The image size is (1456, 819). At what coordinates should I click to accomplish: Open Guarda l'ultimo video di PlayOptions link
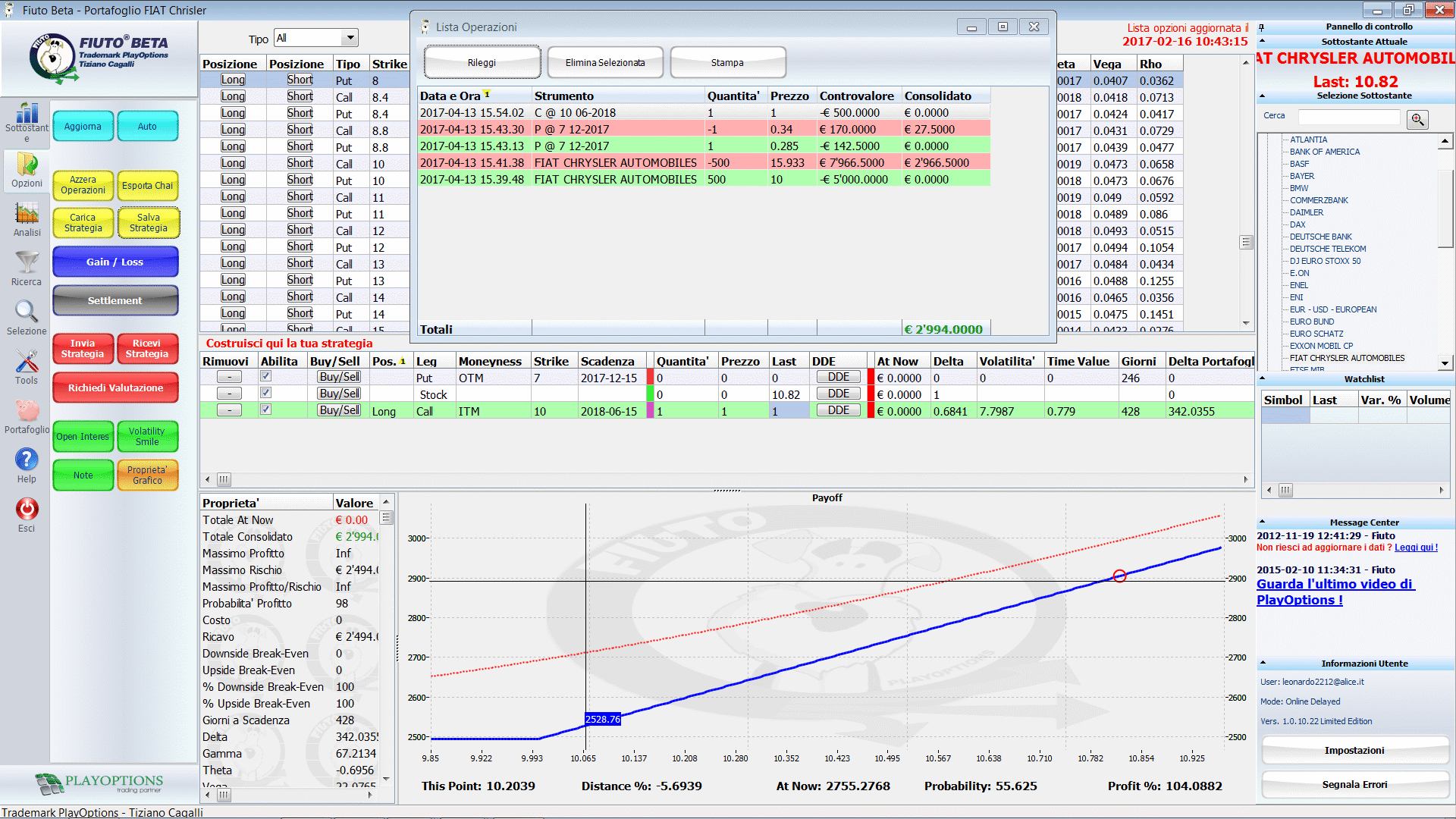click(x=1335, y=591)
